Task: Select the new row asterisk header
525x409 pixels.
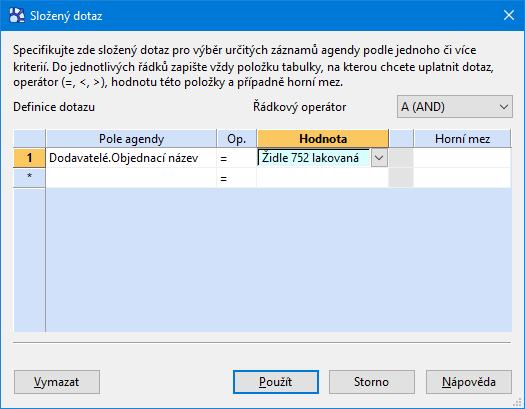Action: pyautogui.click(x=29, y=177)
